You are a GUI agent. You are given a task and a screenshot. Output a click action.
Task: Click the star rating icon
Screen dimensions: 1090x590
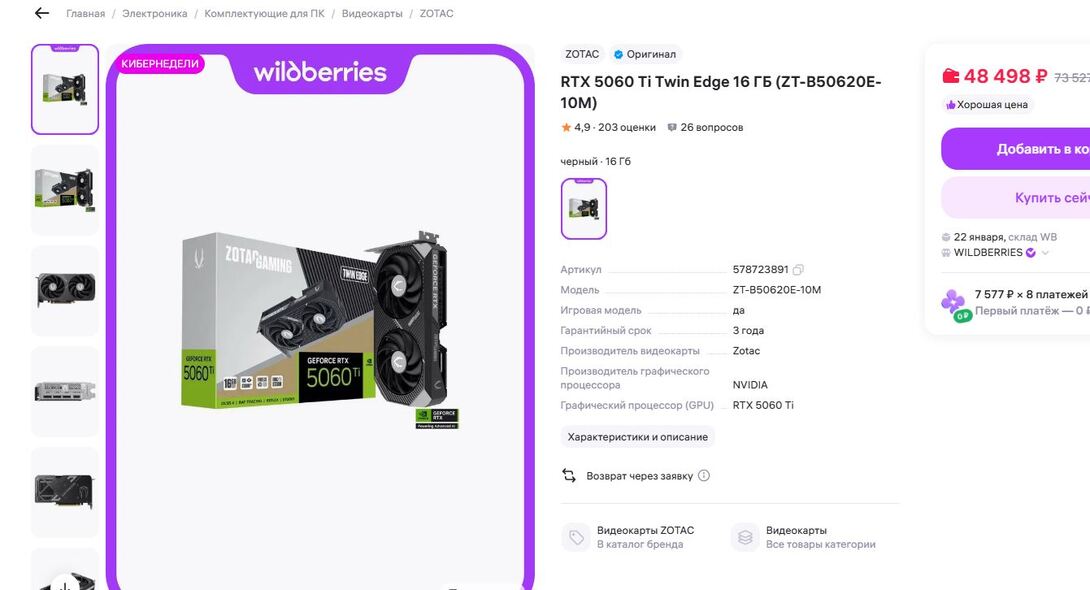566,127
